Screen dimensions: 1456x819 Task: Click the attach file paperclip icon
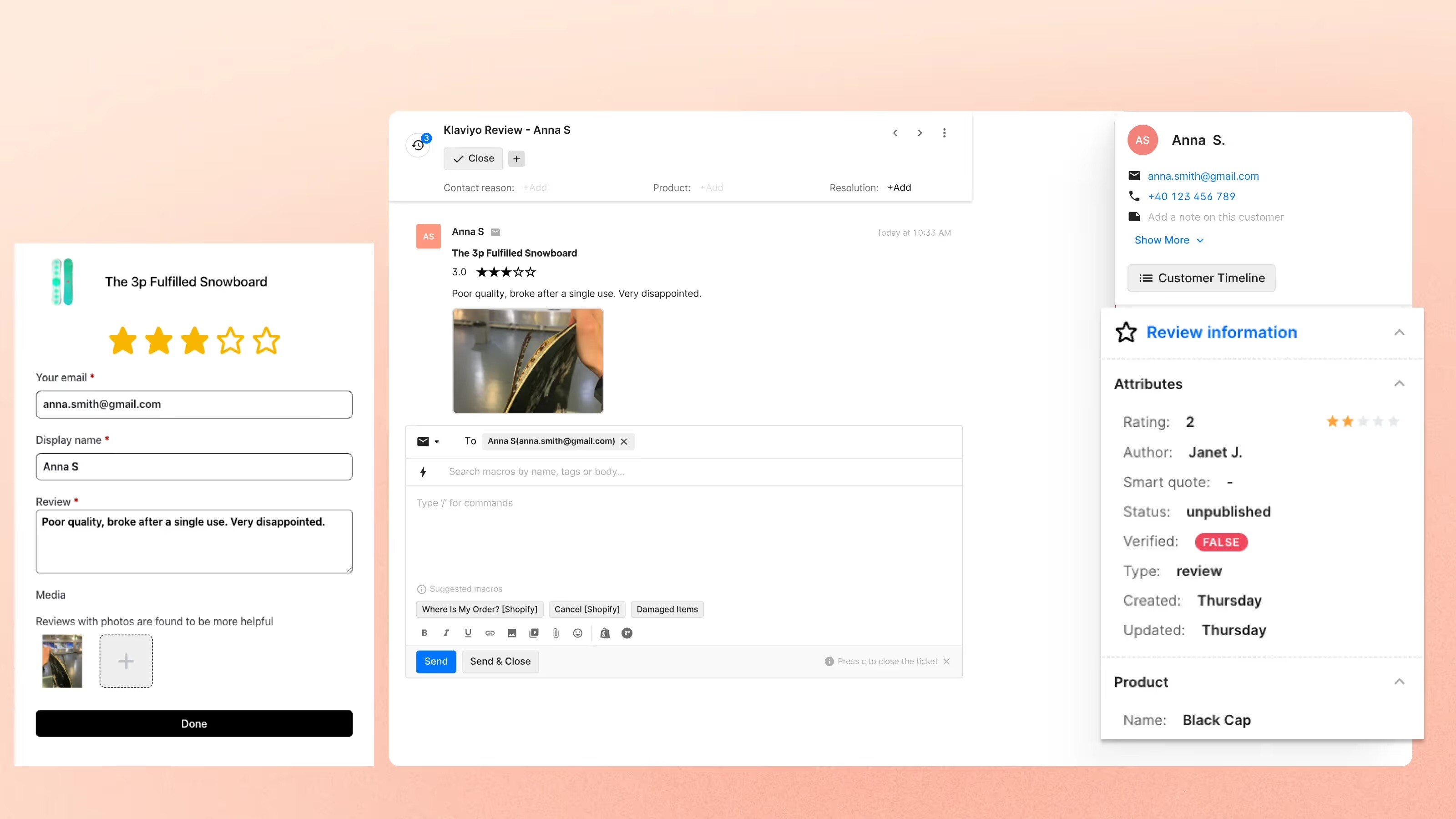pos(556,633)
